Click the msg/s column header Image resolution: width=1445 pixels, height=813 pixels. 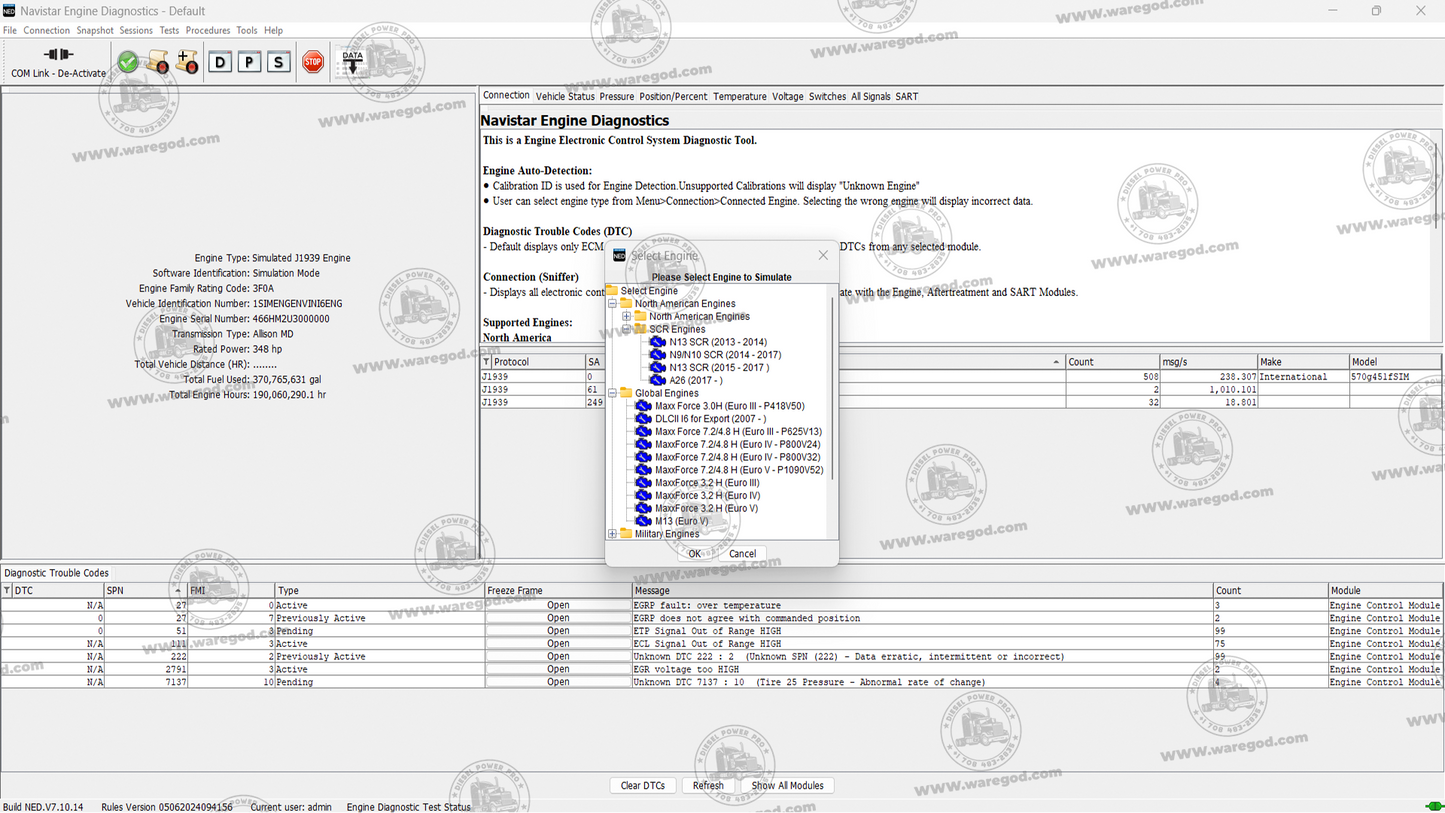[x=1208, y=362]
